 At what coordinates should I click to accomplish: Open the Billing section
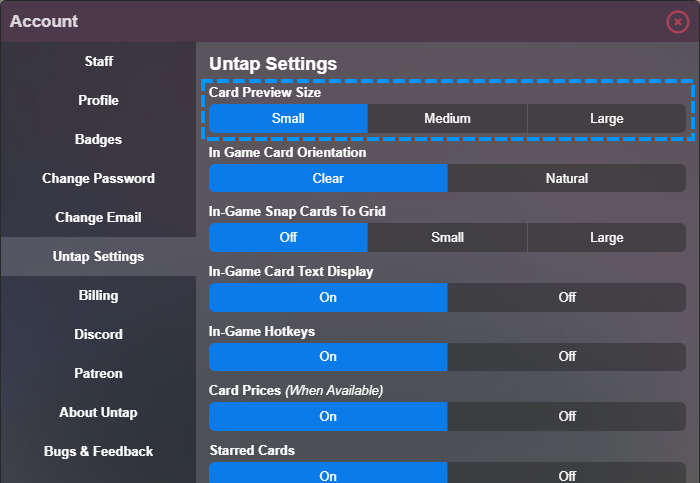tap(98, 295)
